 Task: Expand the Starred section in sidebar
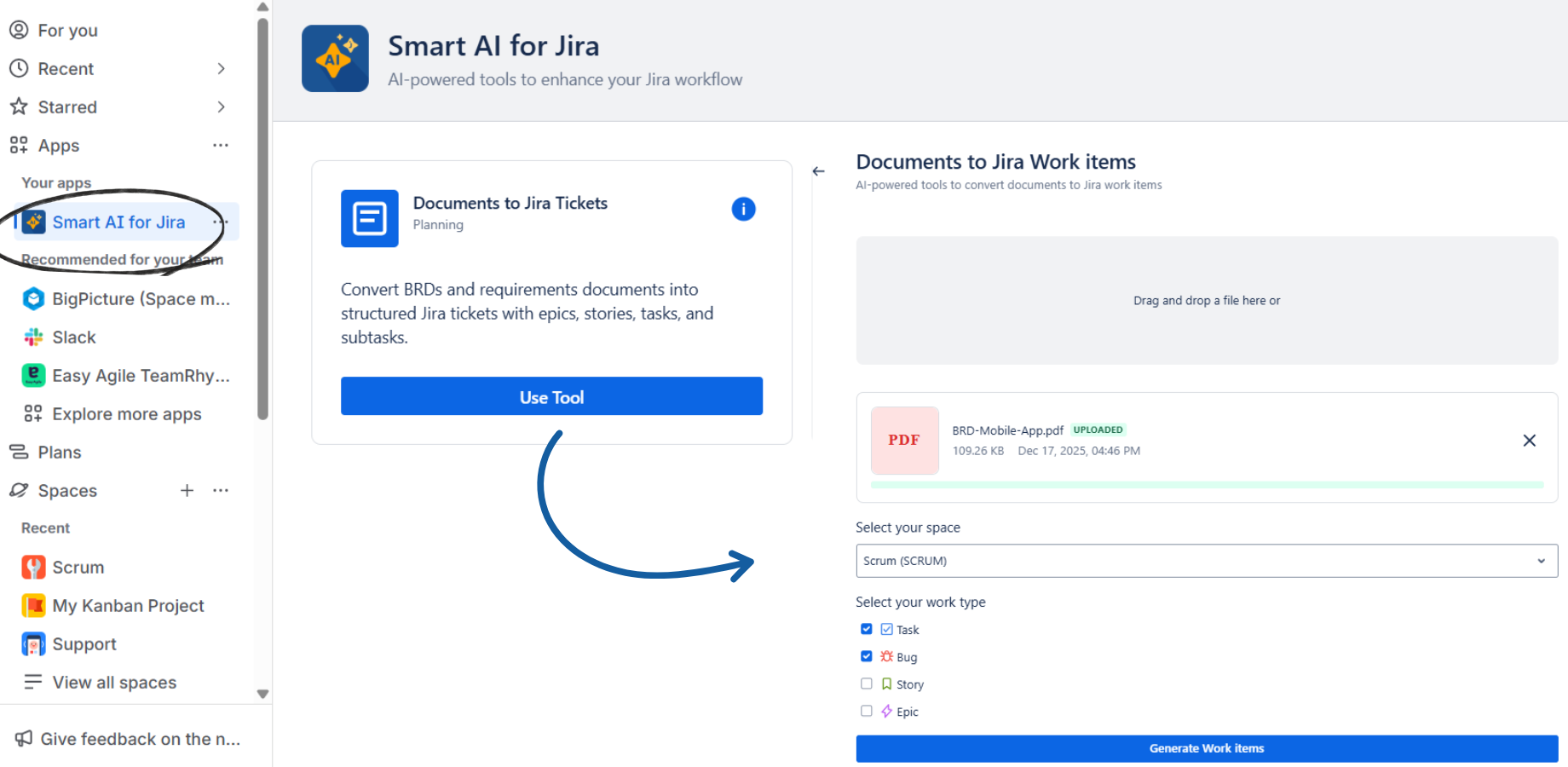[x=221, y=107]
